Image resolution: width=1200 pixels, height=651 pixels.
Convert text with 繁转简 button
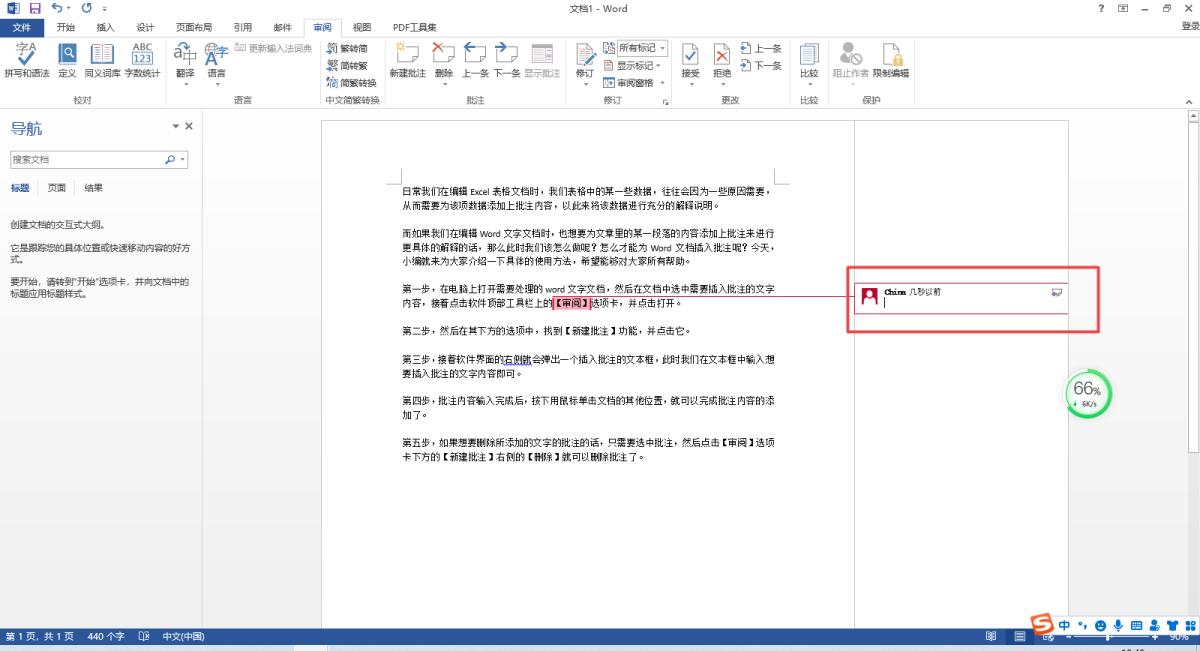click(347, 48)
